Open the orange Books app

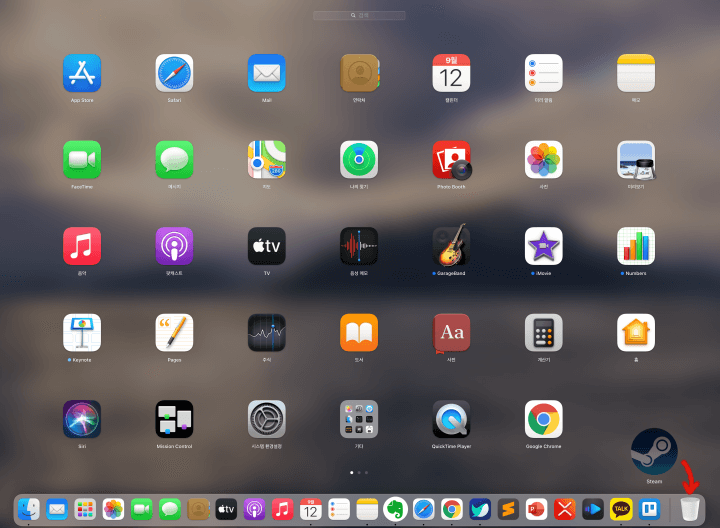click(x=359, y=332)
